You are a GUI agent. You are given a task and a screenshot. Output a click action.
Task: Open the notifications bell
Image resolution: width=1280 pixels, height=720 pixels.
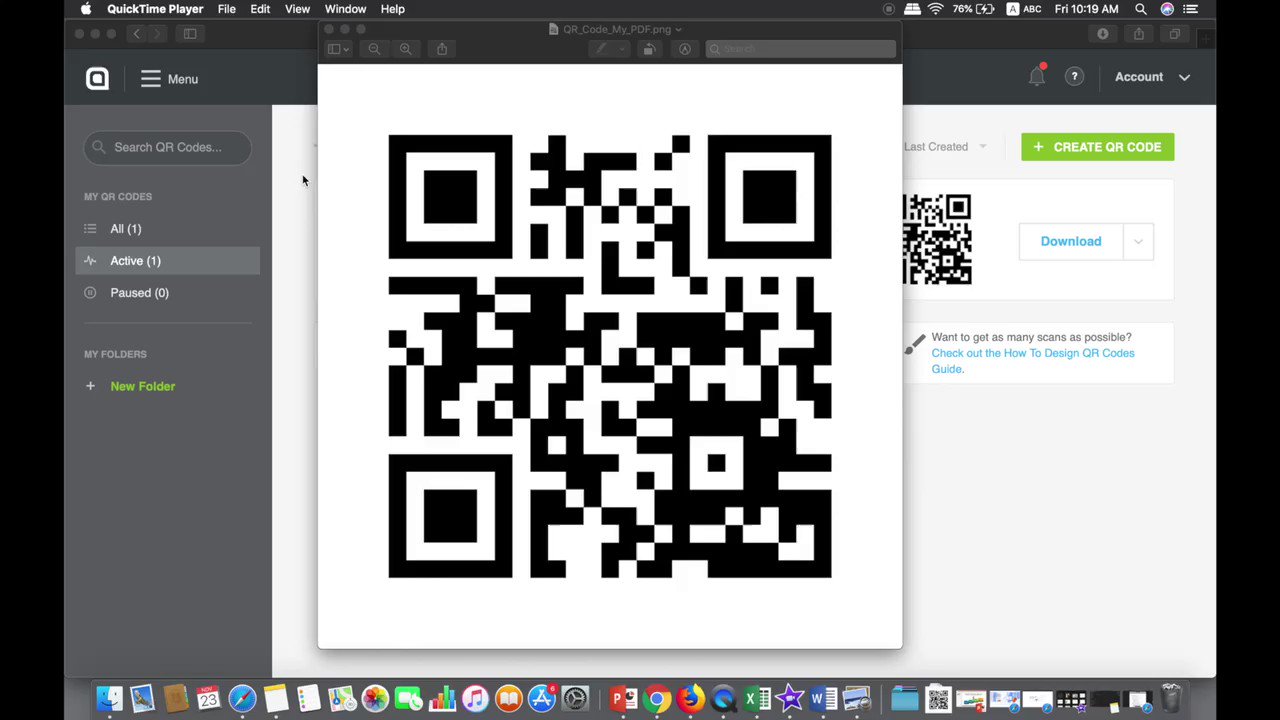[x=1037, y=76]
